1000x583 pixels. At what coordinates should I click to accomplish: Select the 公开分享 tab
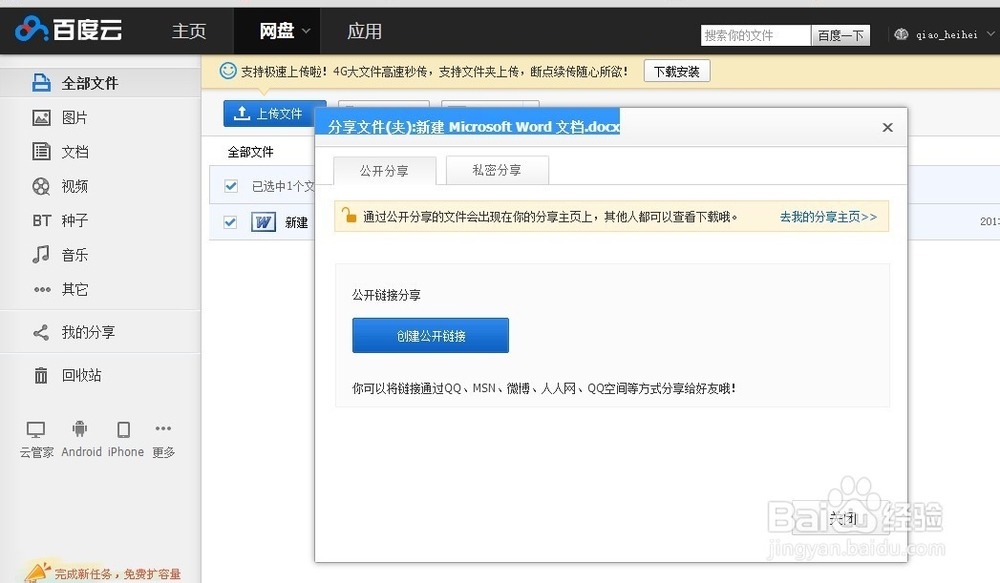[385, 170]
